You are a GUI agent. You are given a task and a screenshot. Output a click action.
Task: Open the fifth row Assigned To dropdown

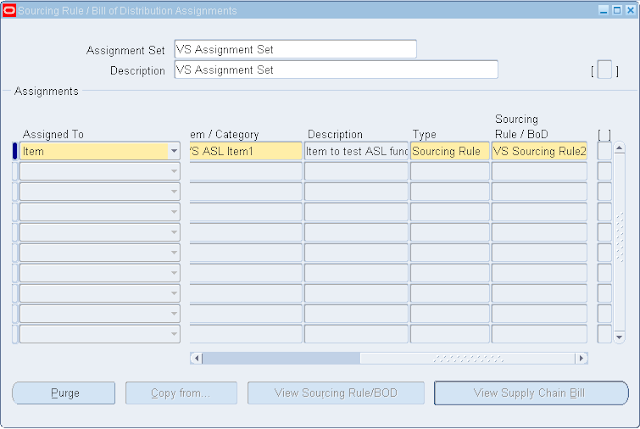(x=174, y=233)
